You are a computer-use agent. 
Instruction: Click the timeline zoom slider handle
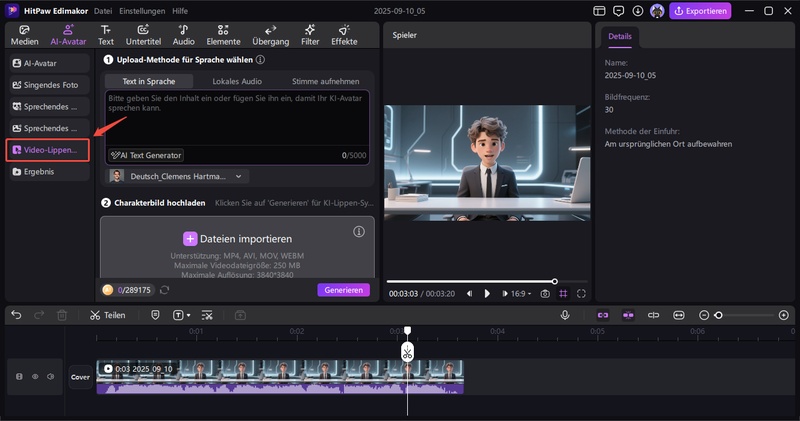[x=718, y=315]
